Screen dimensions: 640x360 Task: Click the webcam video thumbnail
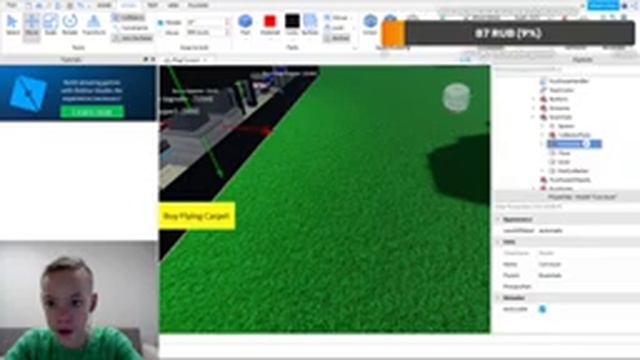(79, 300)
